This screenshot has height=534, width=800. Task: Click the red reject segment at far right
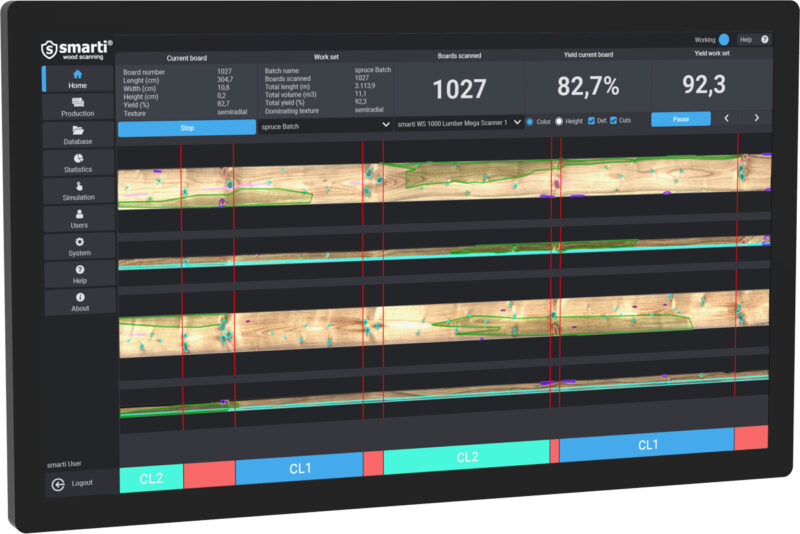coord(751,438)
